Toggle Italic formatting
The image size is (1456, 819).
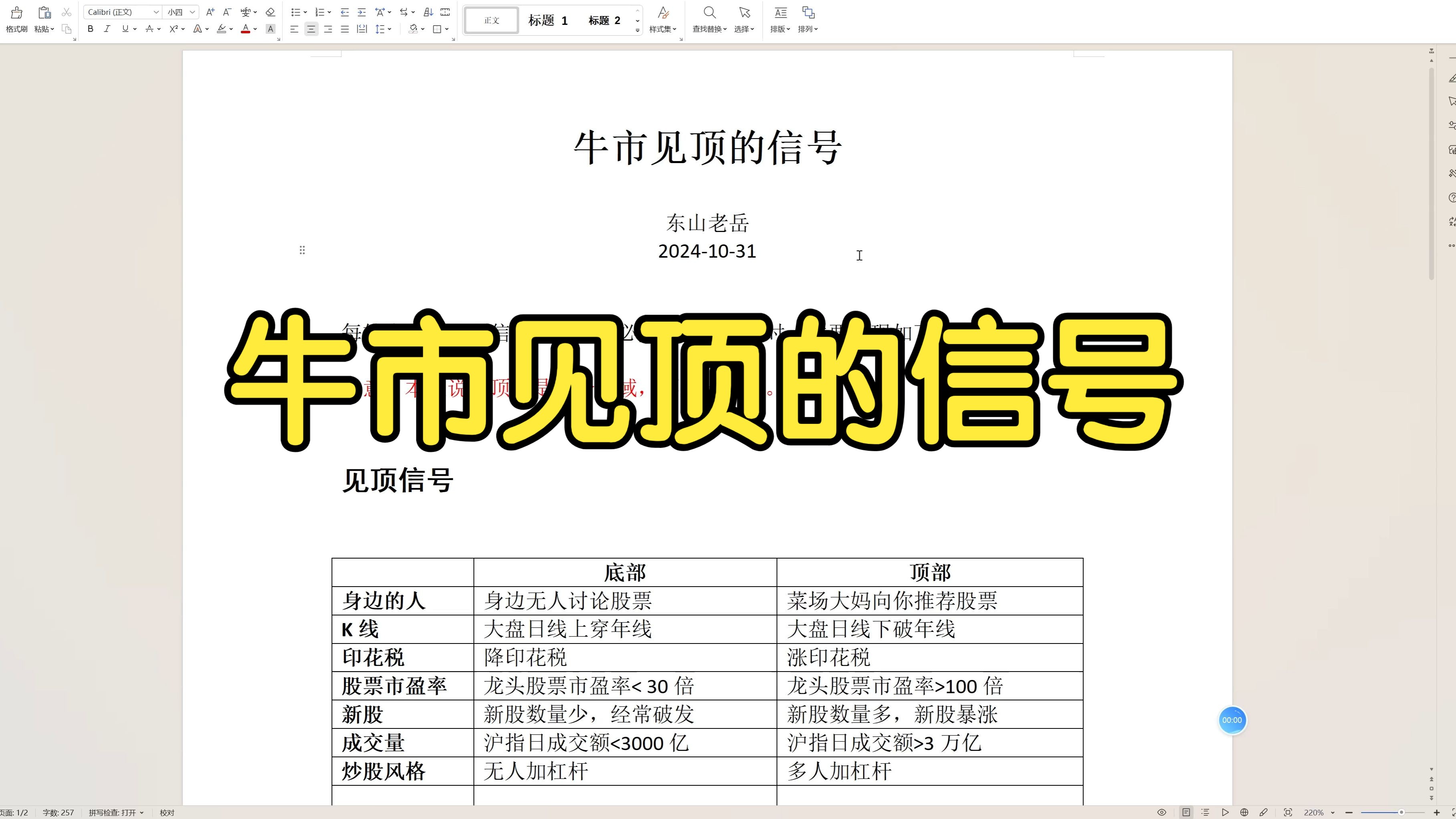pos(107,29)
